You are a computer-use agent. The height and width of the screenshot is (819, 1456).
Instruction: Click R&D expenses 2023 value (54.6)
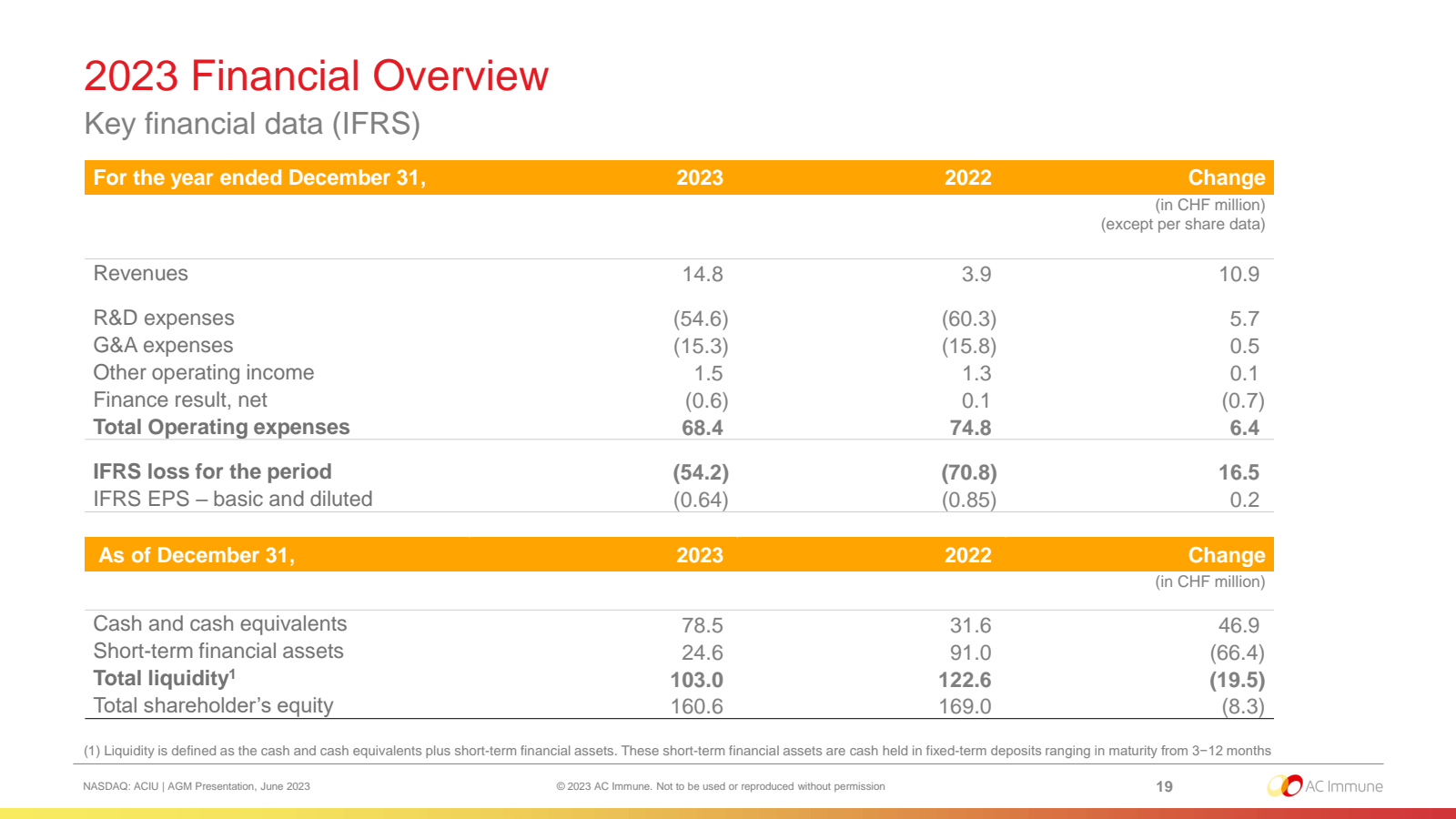pos(701,319)
